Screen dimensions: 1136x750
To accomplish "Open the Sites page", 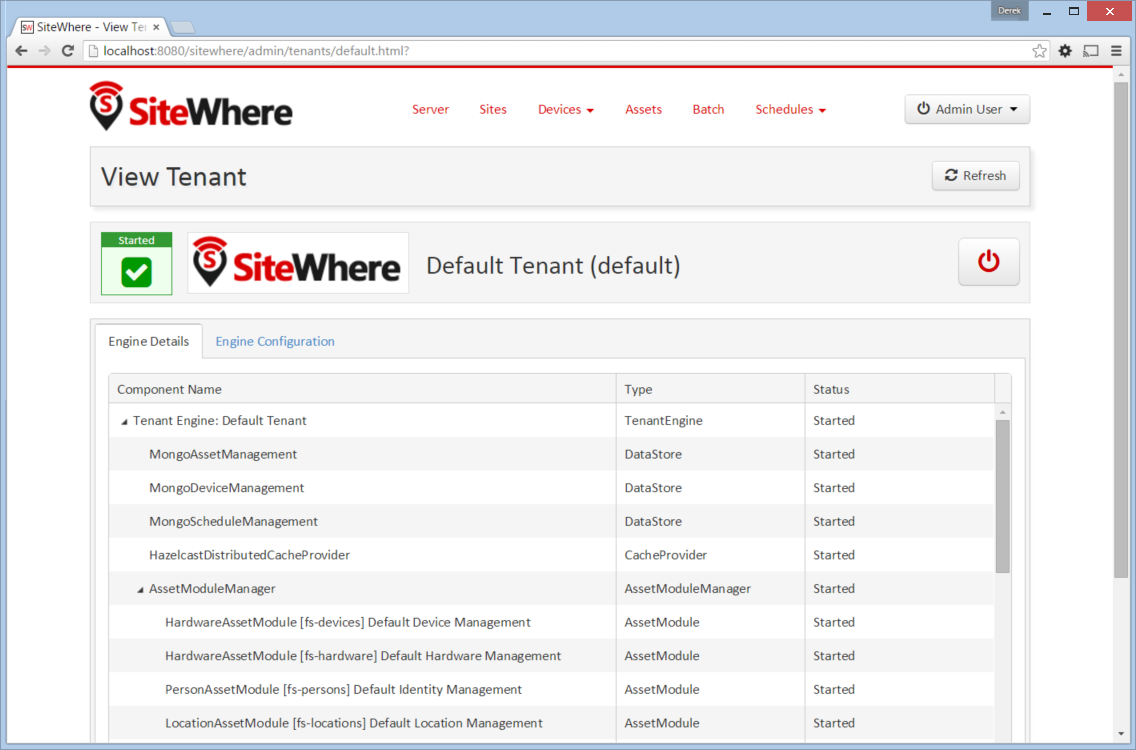I will (x=493, y=109).
